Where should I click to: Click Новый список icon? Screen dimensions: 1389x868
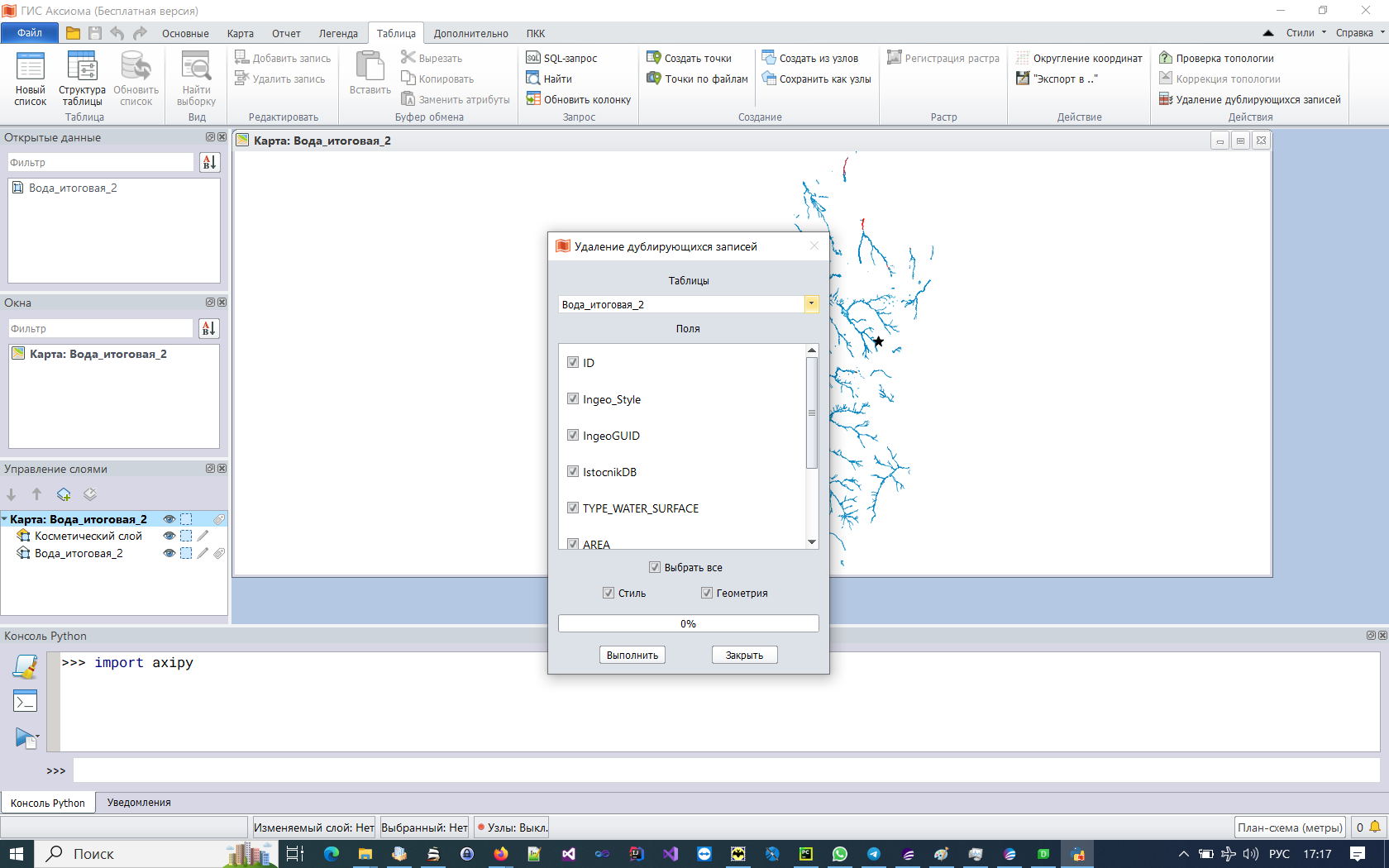[x=30, y=69]
